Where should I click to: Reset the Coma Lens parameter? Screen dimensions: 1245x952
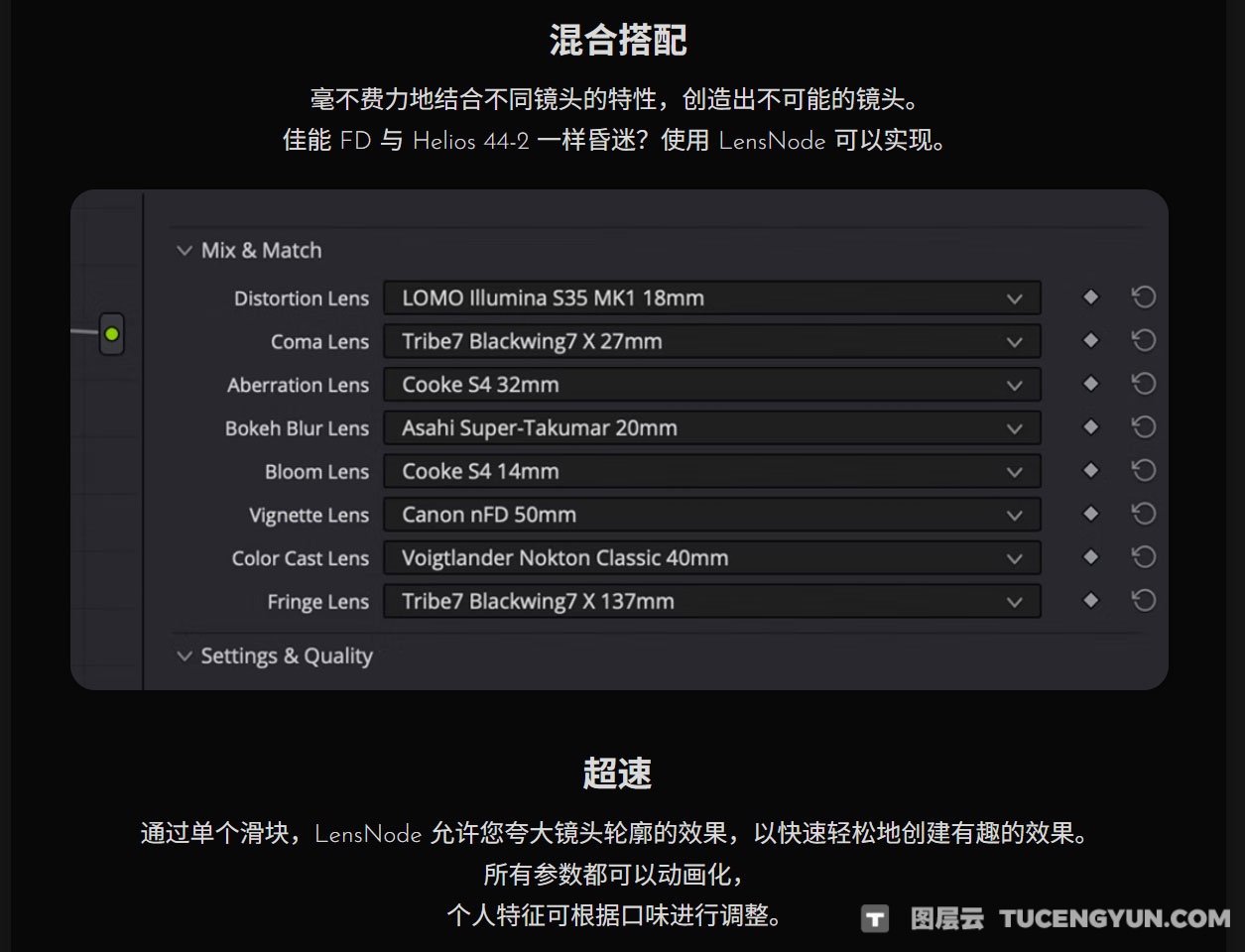point(1144,341)
